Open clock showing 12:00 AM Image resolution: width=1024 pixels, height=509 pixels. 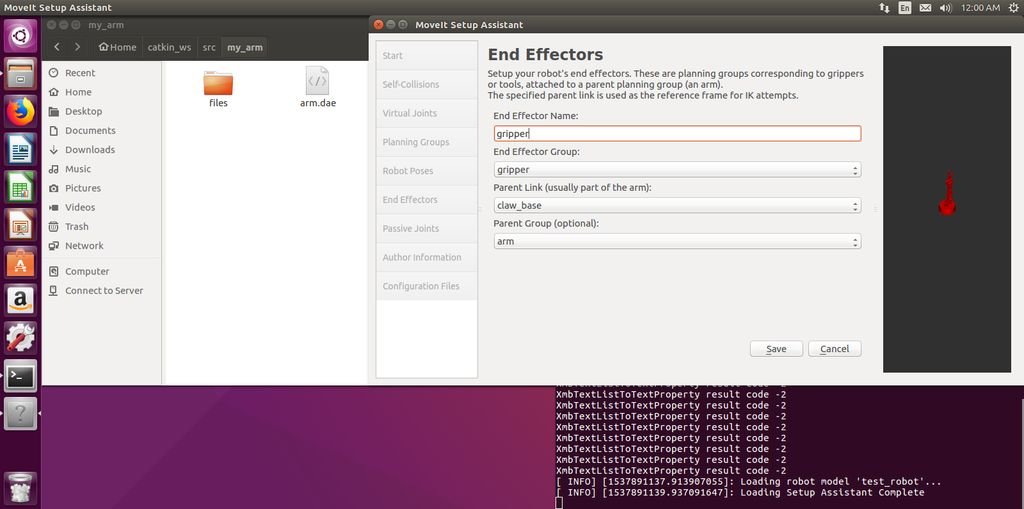(x=980, y=8)
